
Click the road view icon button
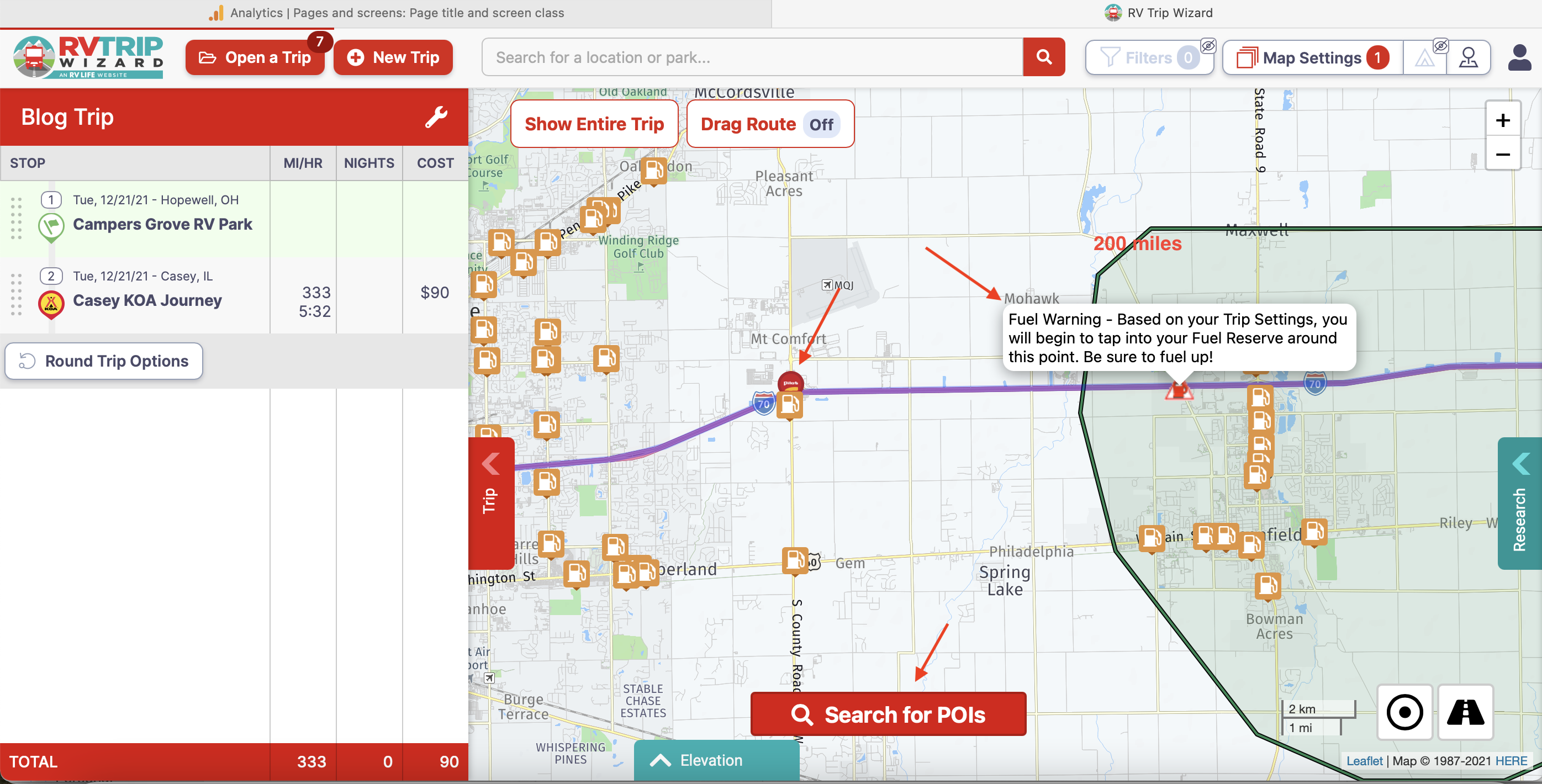[1465, 712]
